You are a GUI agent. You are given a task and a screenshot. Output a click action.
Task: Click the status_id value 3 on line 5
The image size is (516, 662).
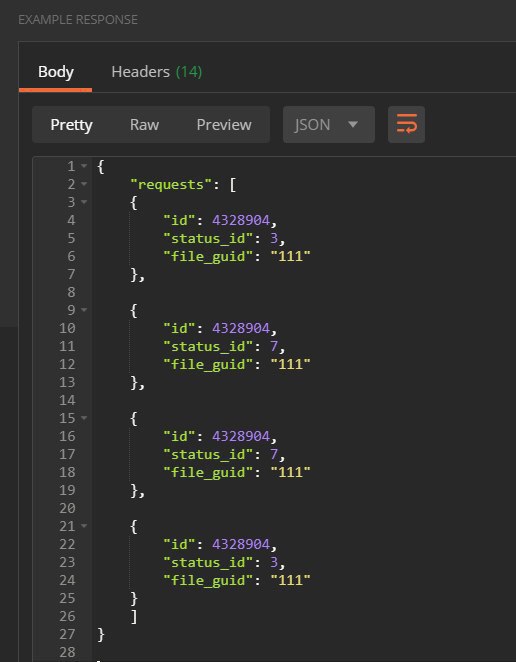pos(274,239)
